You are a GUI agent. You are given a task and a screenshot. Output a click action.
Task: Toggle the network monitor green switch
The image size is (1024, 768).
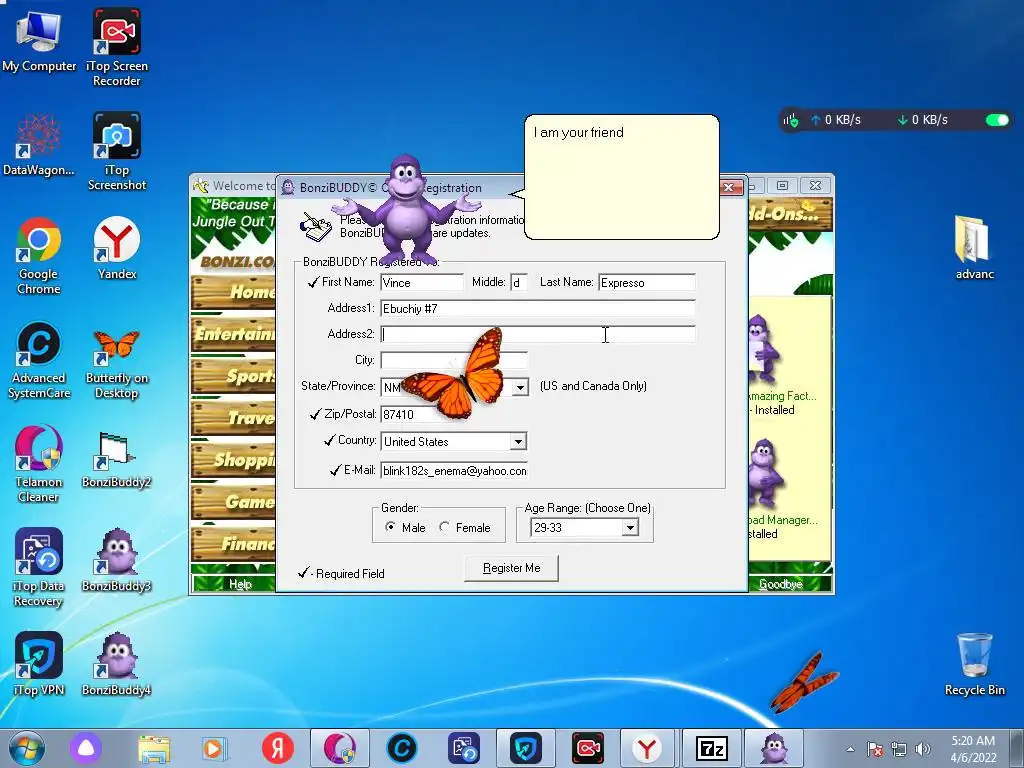[997, 120]
